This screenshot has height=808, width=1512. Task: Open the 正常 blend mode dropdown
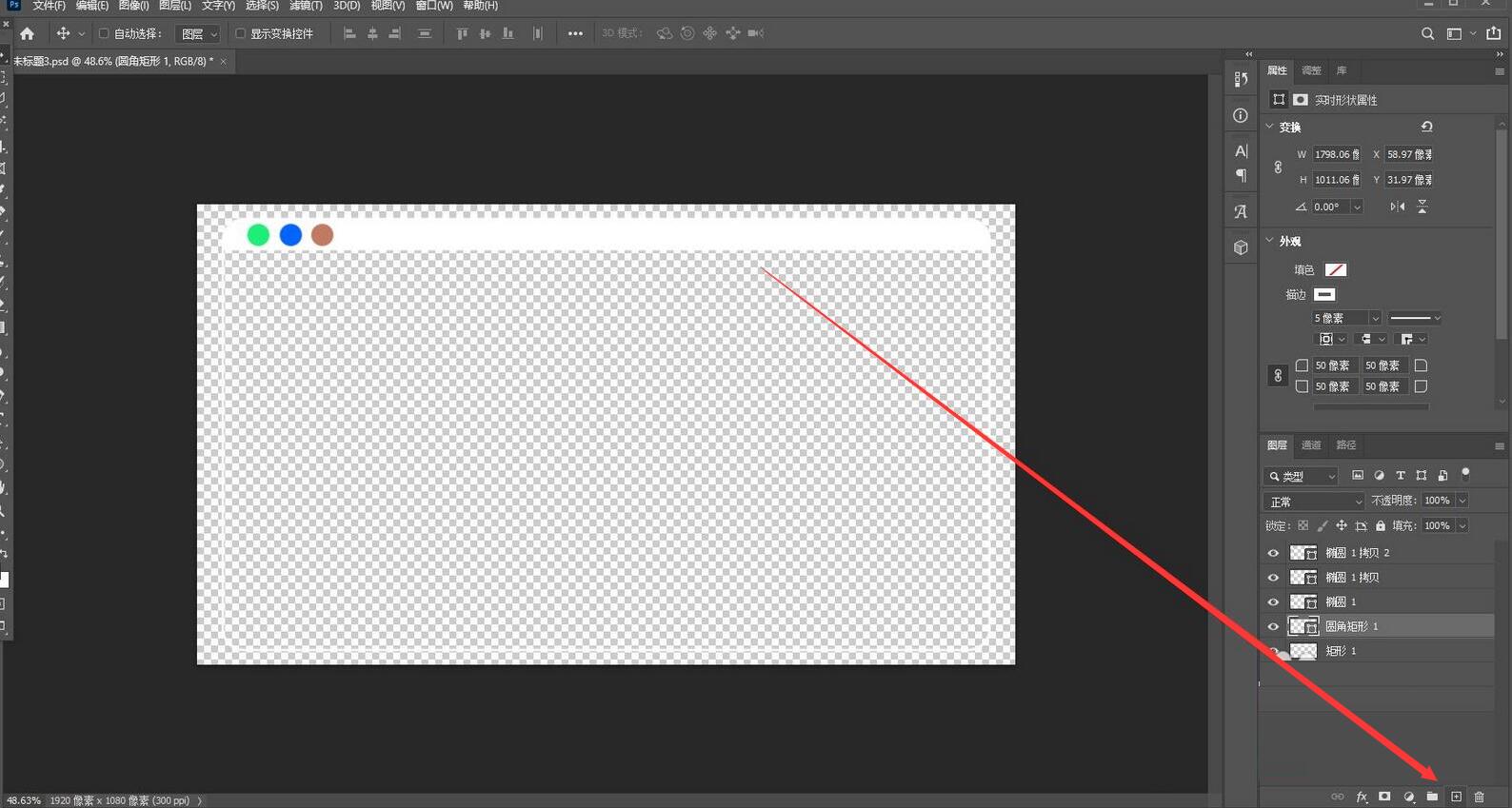click(x=1315, y=502)
